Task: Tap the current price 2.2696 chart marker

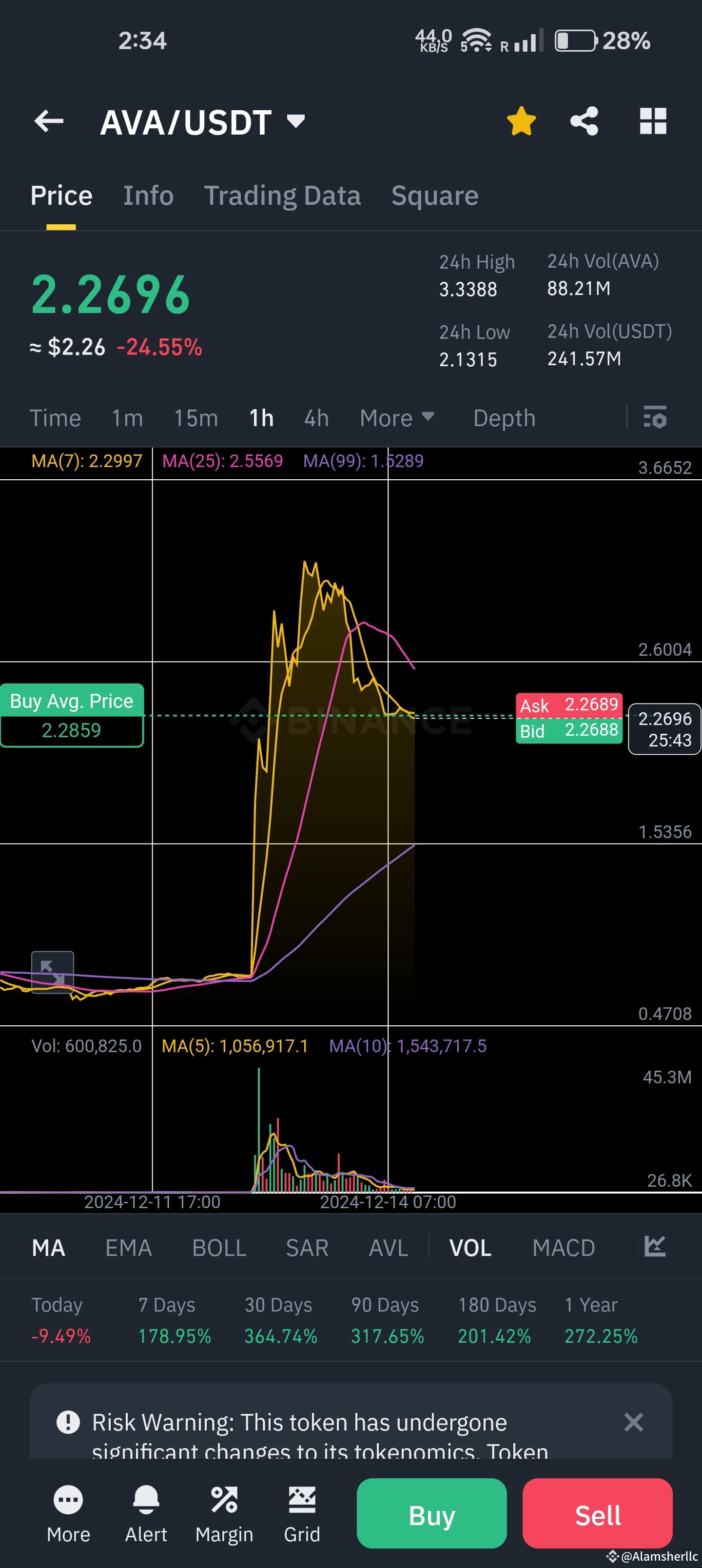Action: click(x=664, y=729)
